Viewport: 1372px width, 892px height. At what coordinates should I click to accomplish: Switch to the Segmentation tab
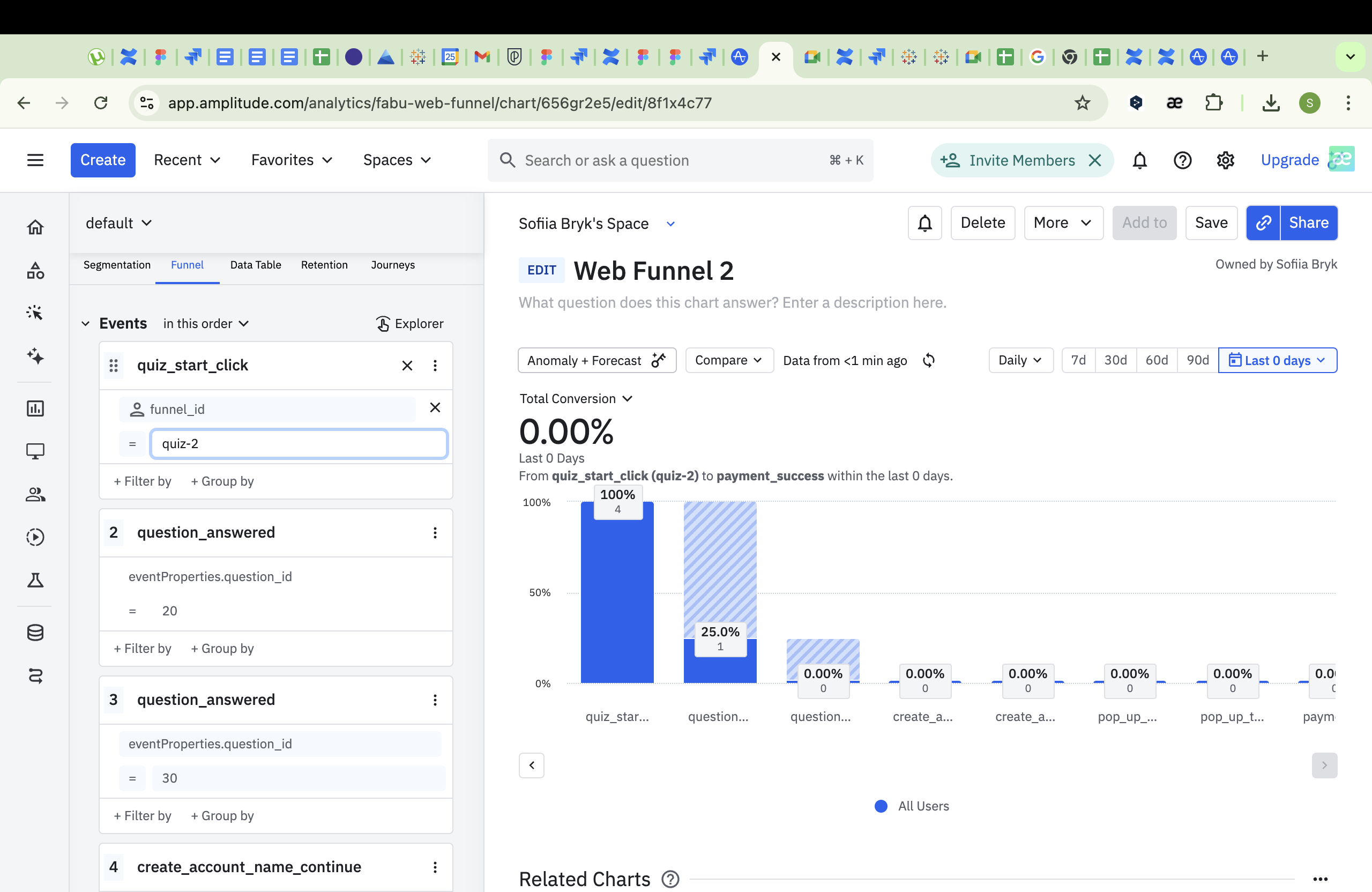(116, 265)
